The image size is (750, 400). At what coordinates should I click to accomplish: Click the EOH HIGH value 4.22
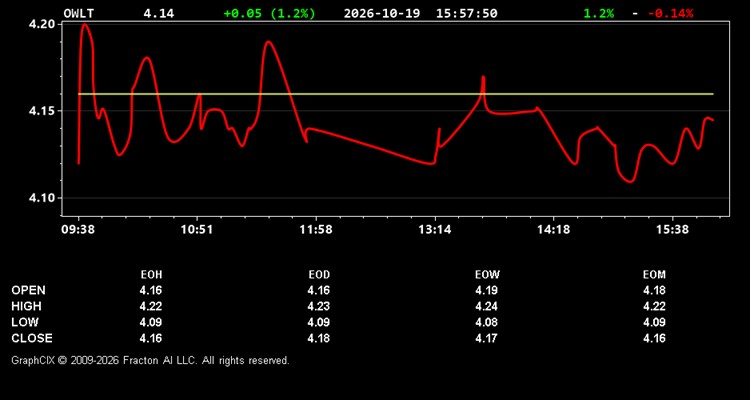(151, 306)
